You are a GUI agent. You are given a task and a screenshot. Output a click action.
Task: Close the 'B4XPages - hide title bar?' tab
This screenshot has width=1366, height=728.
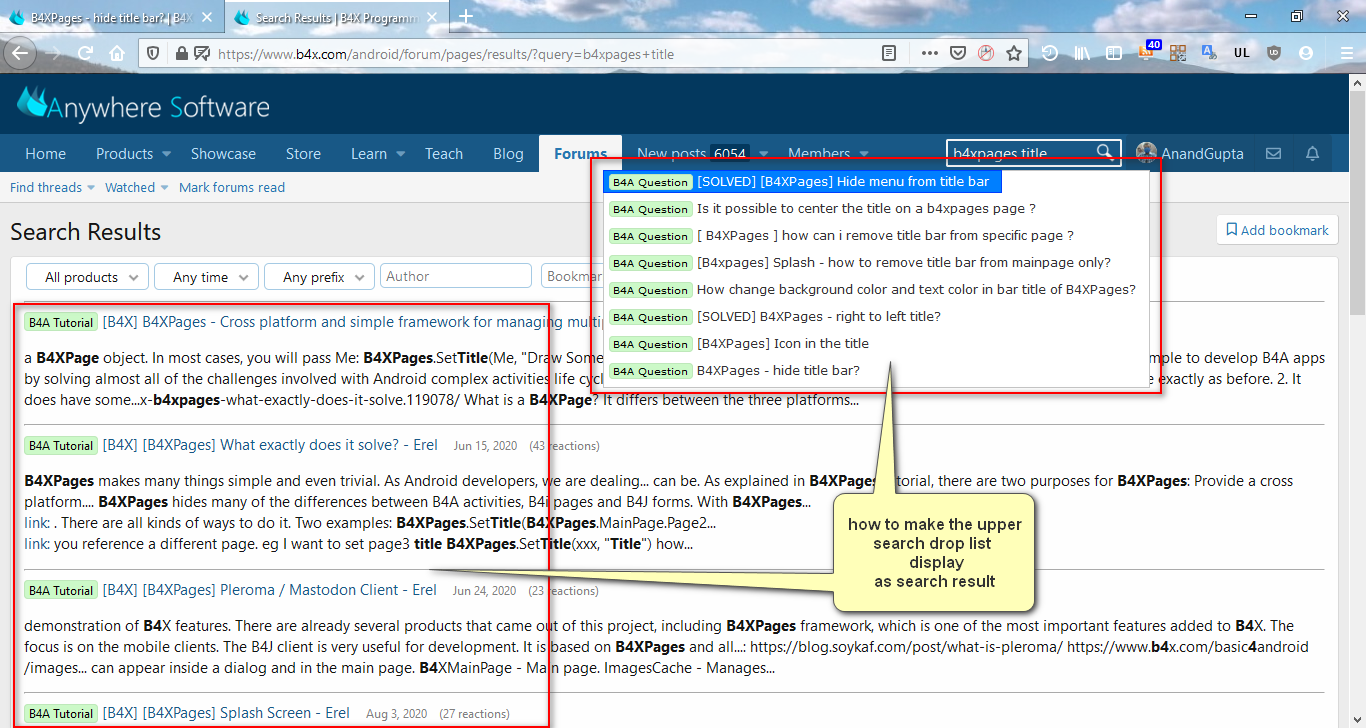tap(208, 17)
